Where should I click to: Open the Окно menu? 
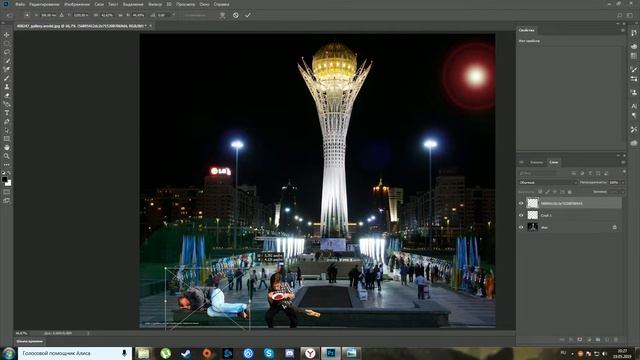coord(204,4)
